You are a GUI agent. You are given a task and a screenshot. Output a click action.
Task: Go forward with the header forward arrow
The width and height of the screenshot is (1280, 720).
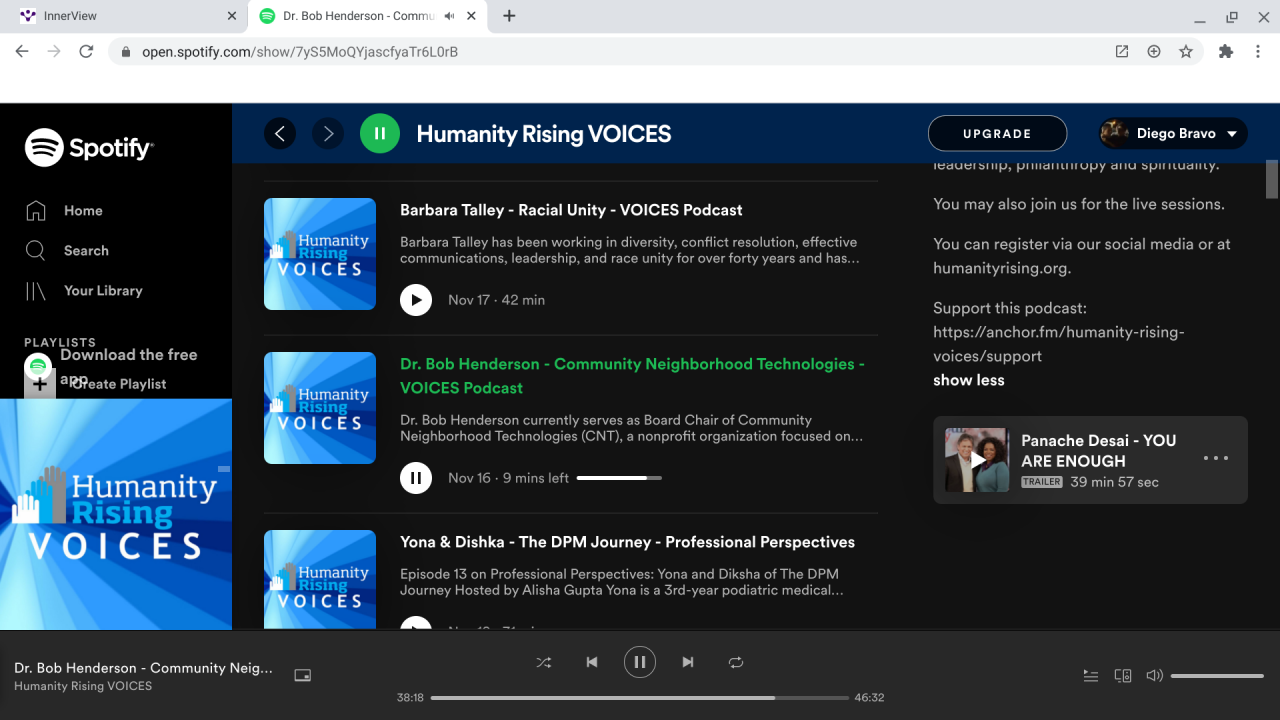click(x=328, y=133)
